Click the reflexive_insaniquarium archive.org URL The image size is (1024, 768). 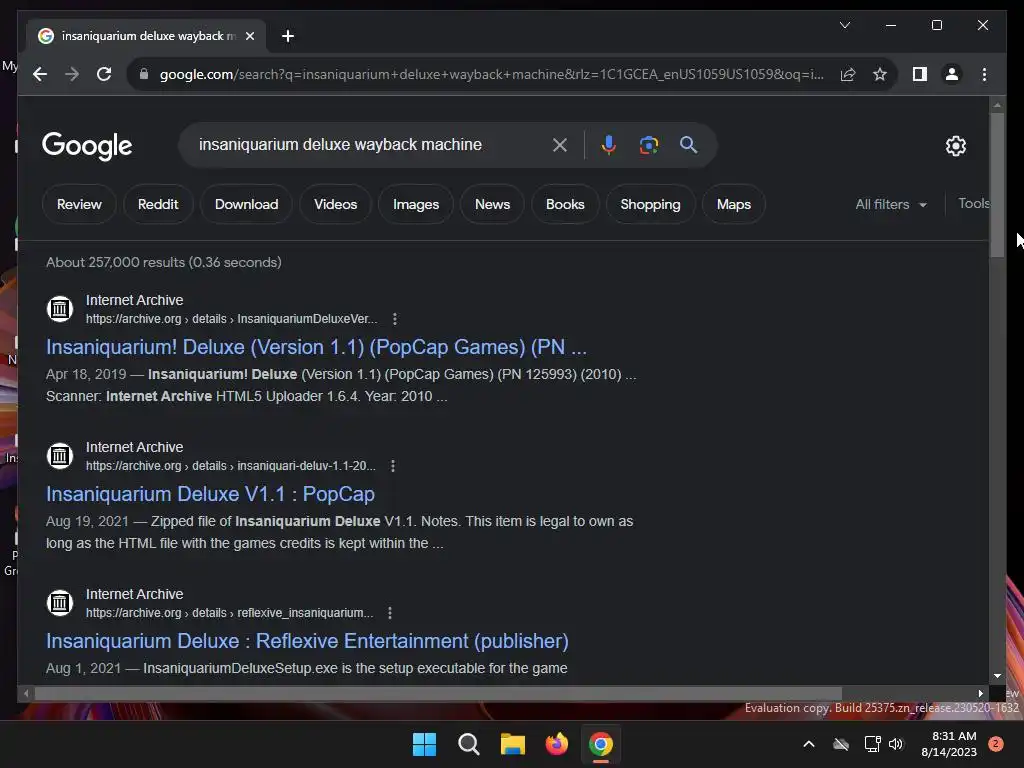(229, 613)
